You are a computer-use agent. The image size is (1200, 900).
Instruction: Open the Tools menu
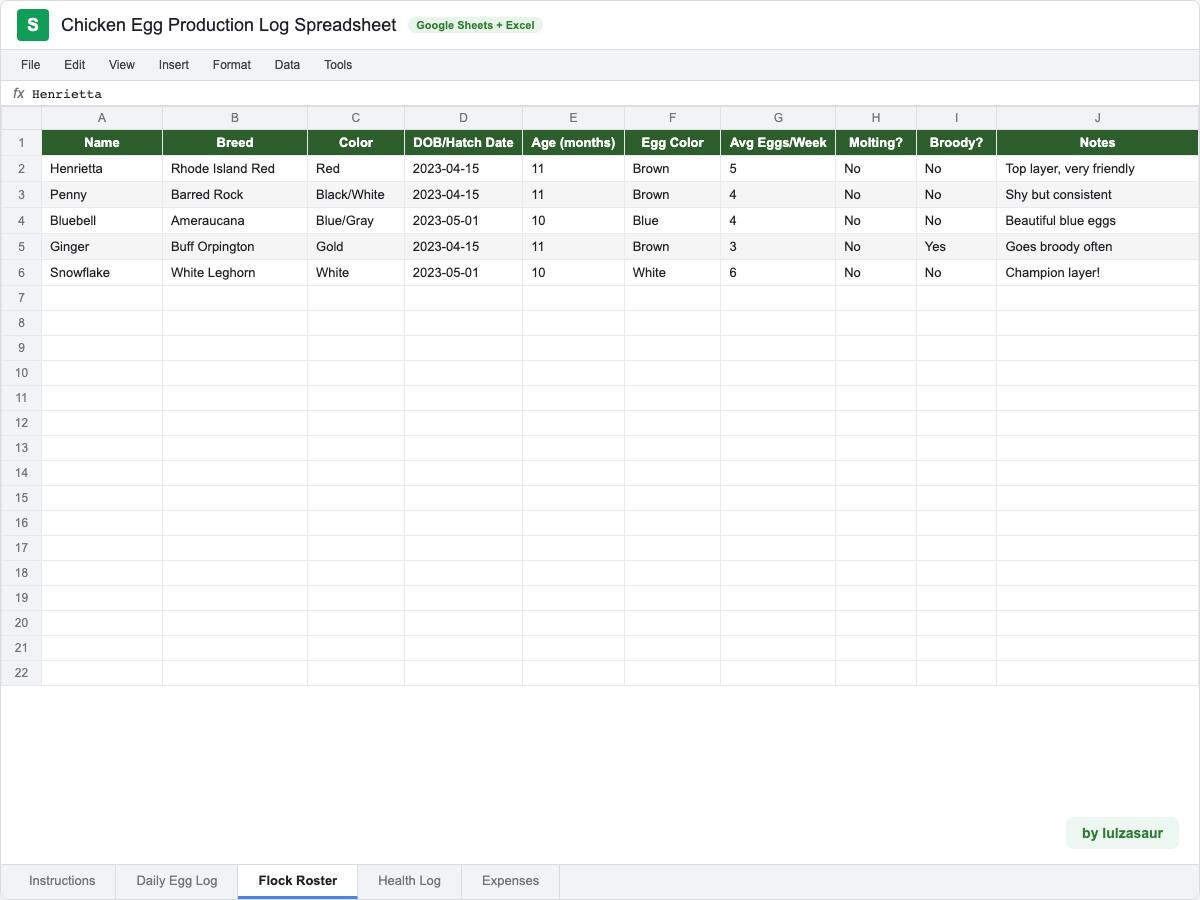(x=338, y=65)
